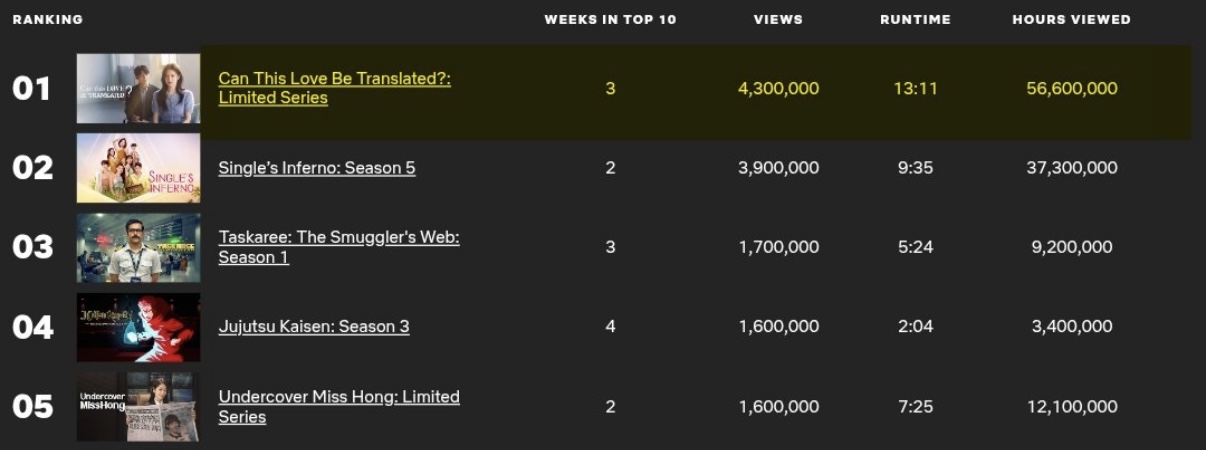Click the Ranking column header

(47, 19)
